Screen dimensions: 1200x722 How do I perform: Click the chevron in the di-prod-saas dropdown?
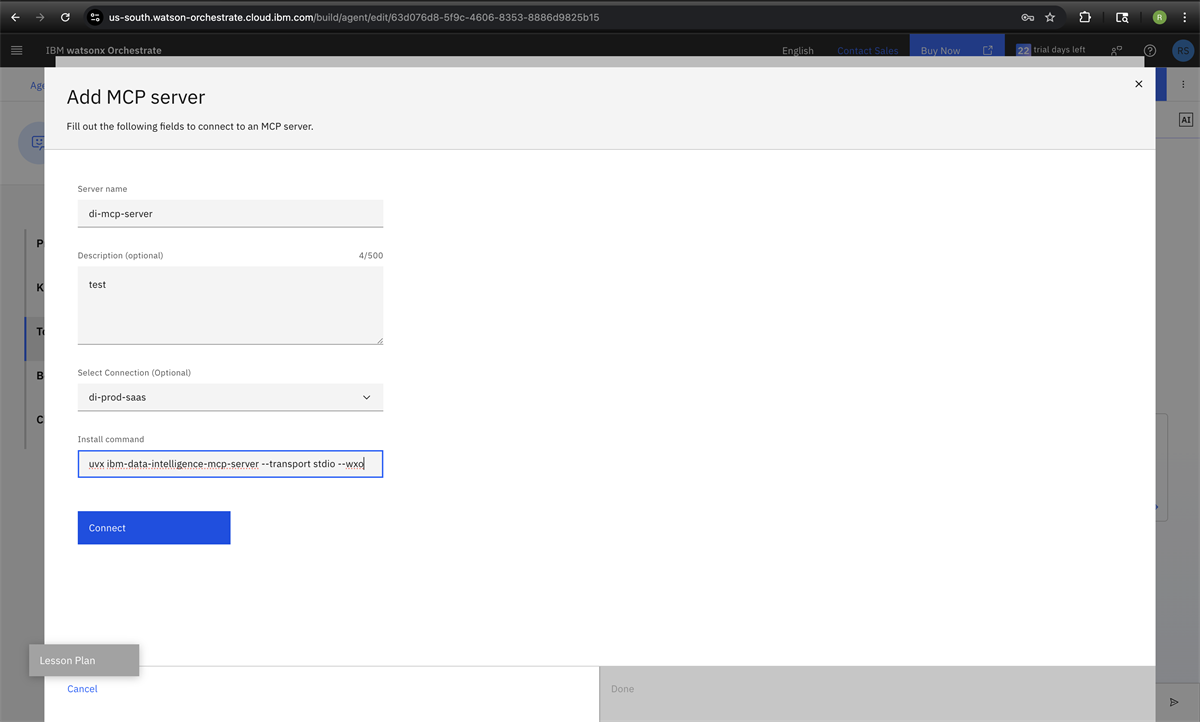pos(366,397)
